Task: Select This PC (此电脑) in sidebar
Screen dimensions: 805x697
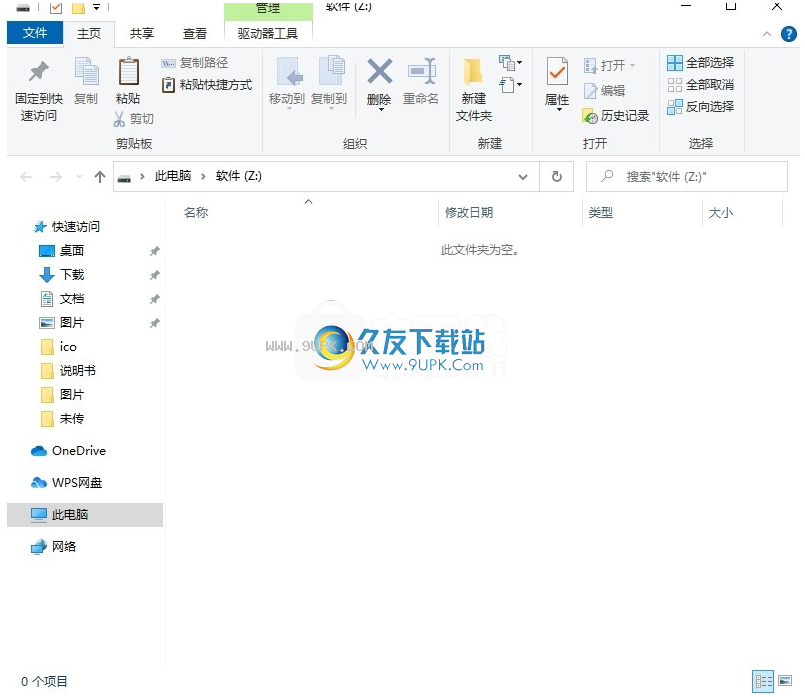Action: coord(85,515)
